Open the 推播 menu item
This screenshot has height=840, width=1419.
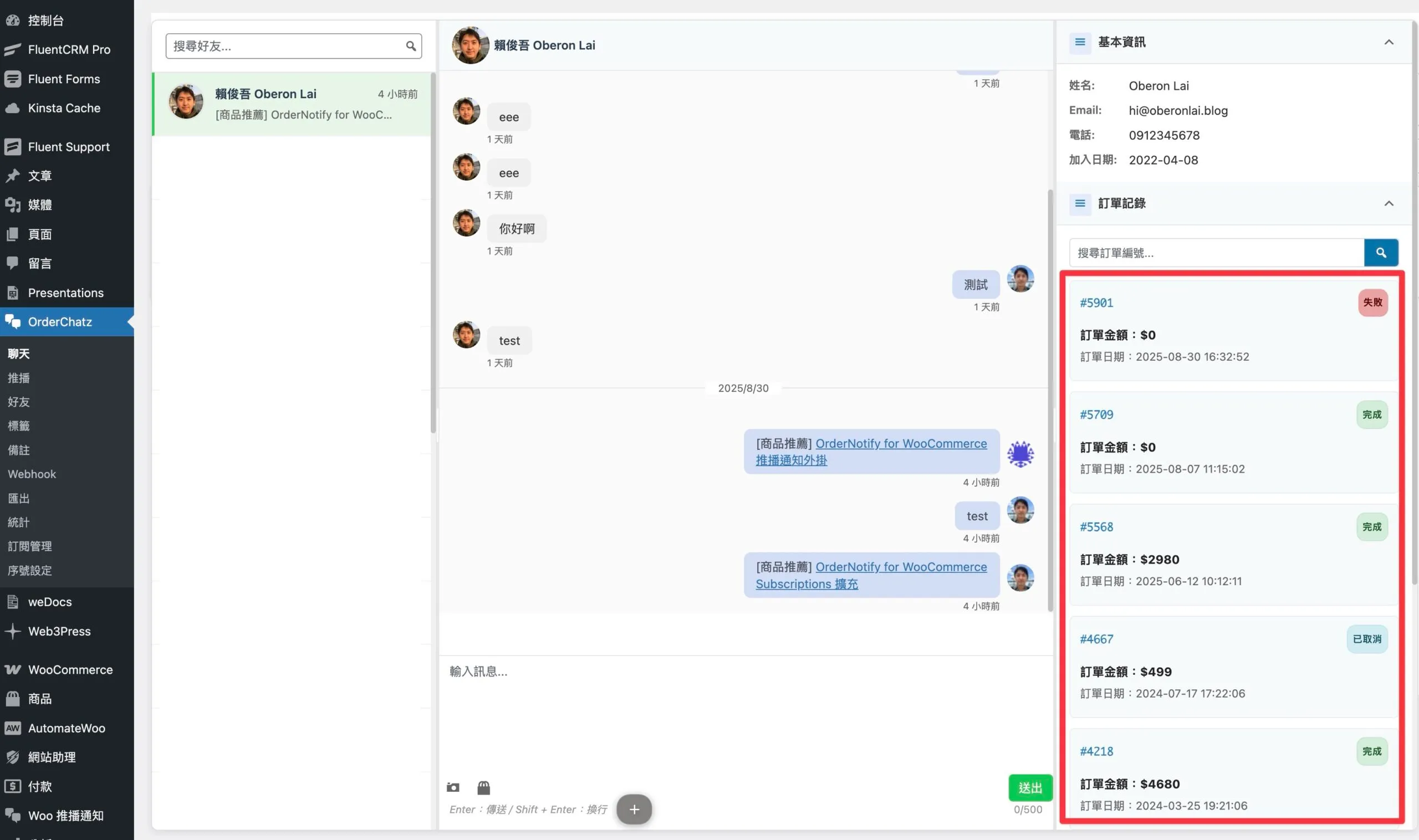coord(19,378)
